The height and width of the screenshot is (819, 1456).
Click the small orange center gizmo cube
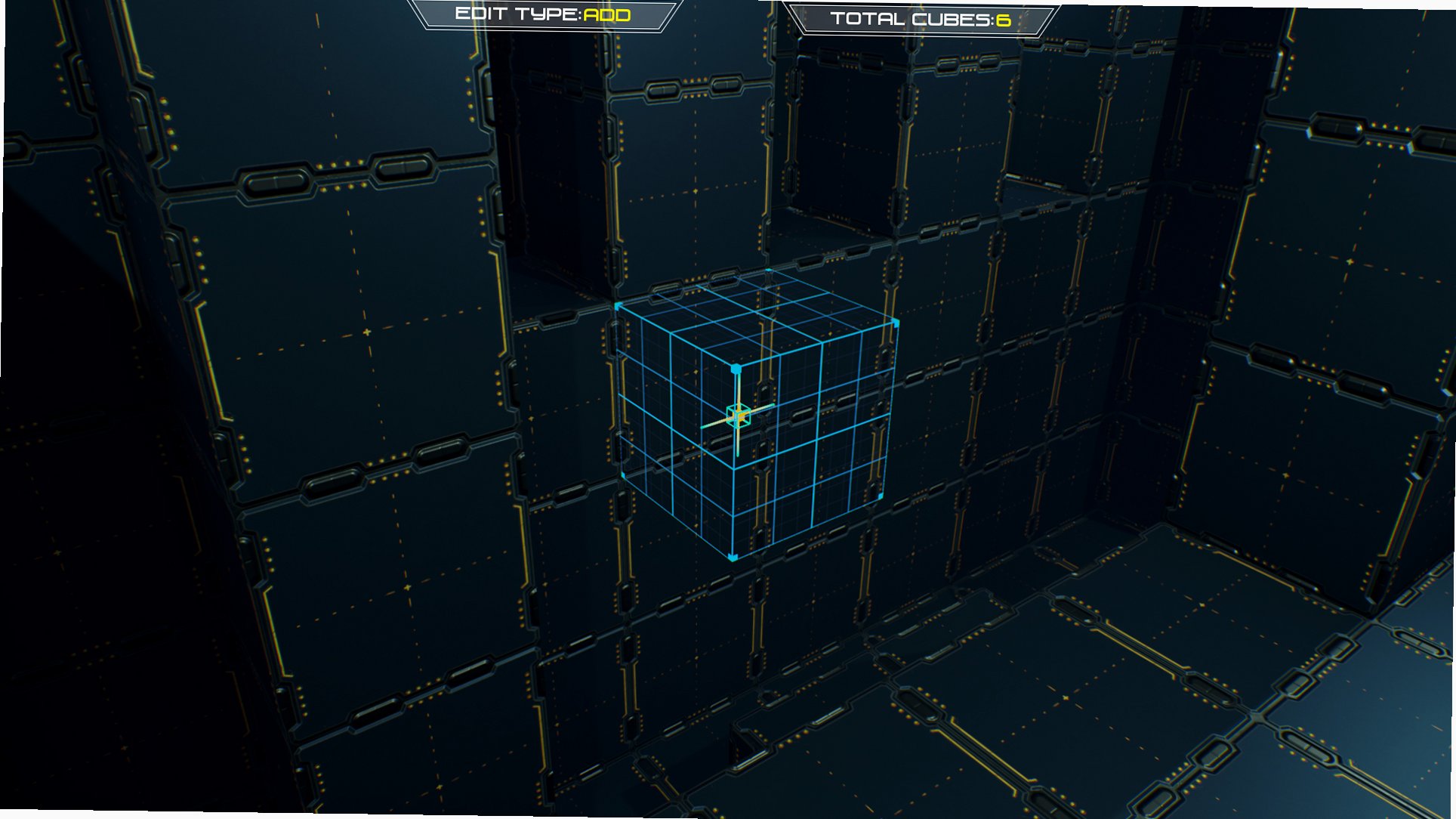point(738,416)
